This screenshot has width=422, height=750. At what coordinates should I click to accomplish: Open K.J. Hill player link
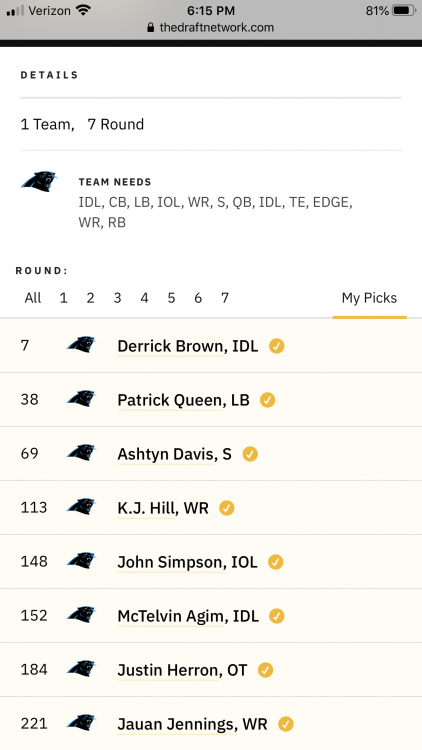(163, 508)
